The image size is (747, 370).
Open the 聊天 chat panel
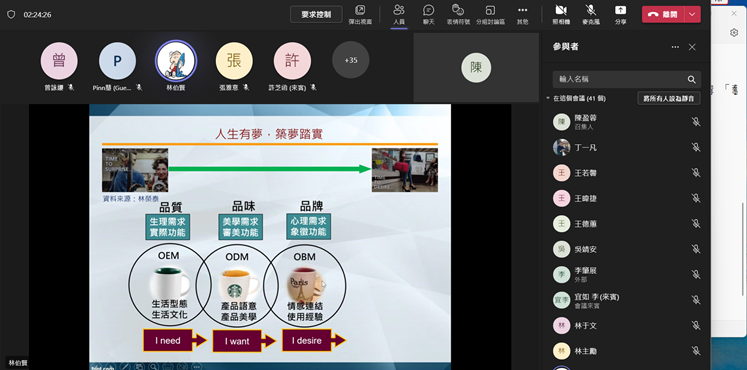(x=428, y=15)
